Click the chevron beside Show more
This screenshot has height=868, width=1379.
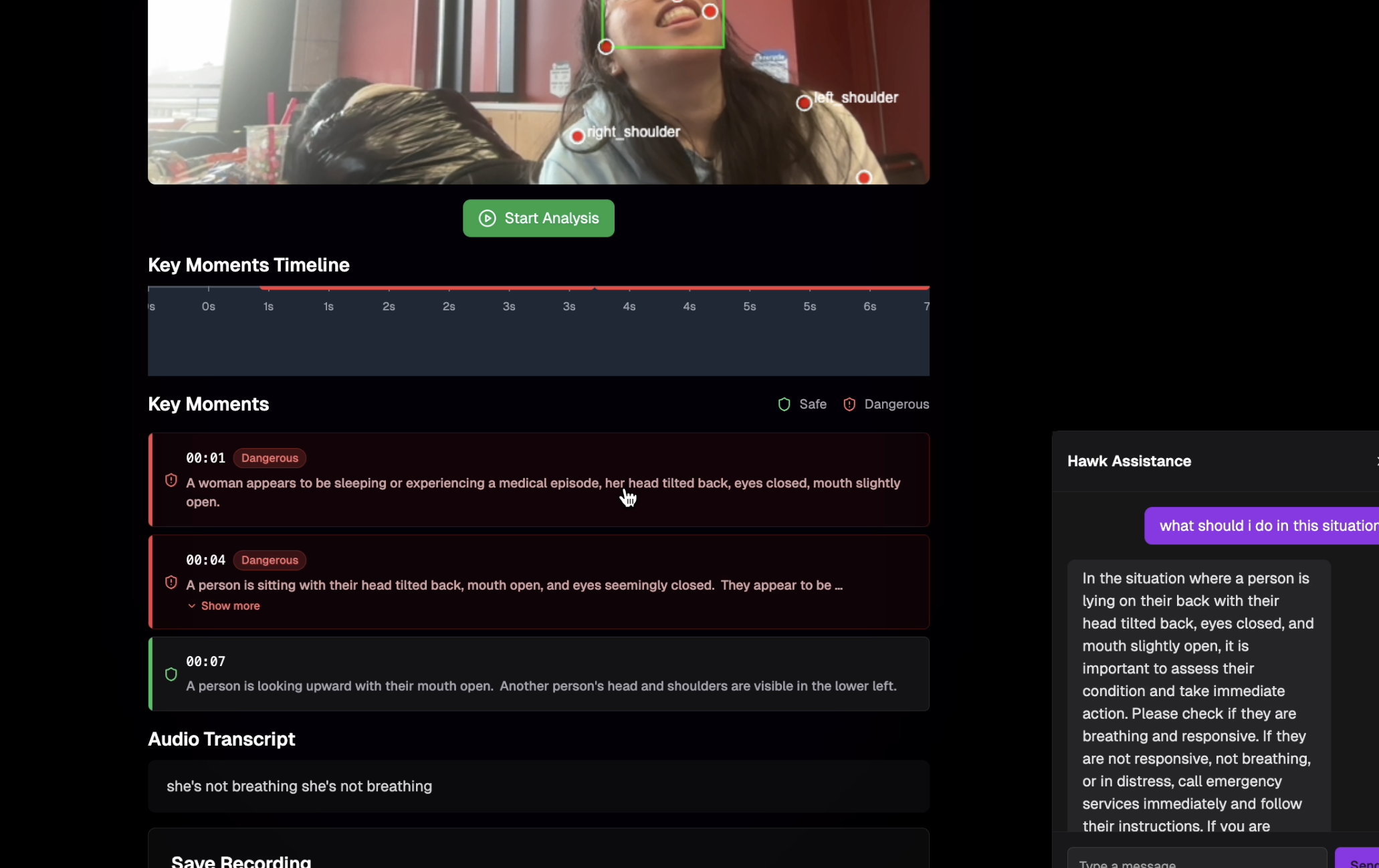point(192,606)
